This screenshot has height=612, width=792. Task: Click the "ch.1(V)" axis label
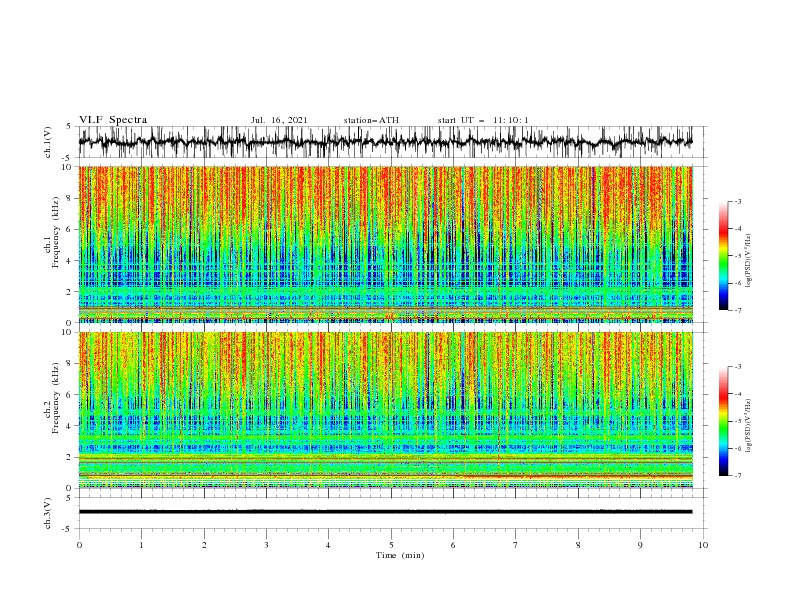click(48, 142)
